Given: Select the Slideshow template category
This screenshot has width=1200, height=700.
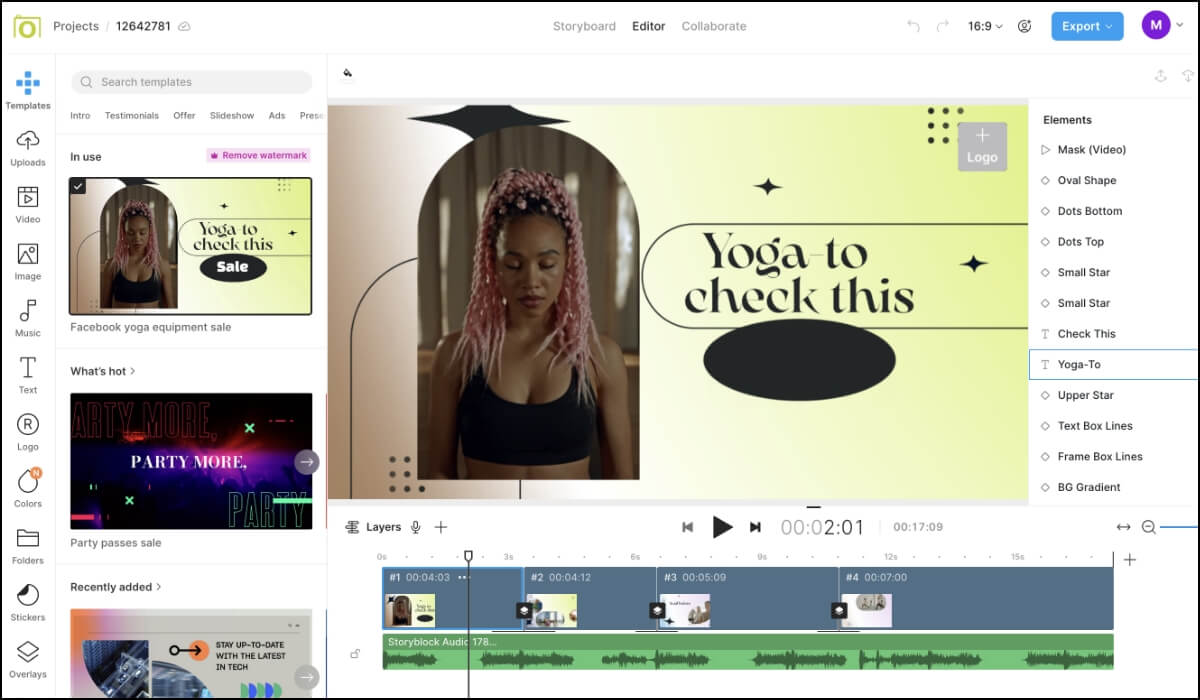Looking at the screenshot, I should tap(232, 115).
